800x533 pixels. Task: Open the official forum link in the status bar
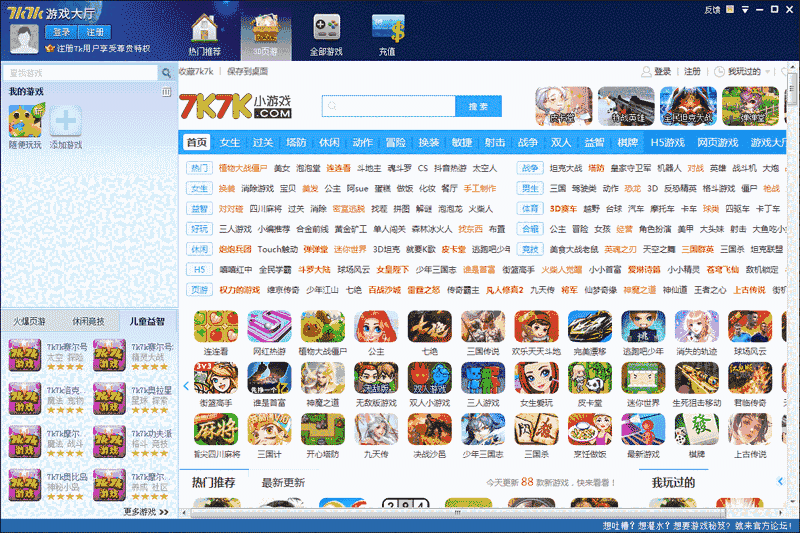pyautogui.click(x=696, y=526)
